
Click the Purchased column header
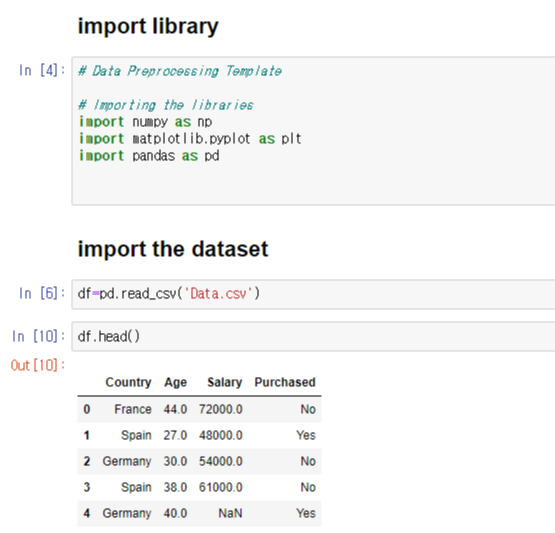[x=285, y=382]
